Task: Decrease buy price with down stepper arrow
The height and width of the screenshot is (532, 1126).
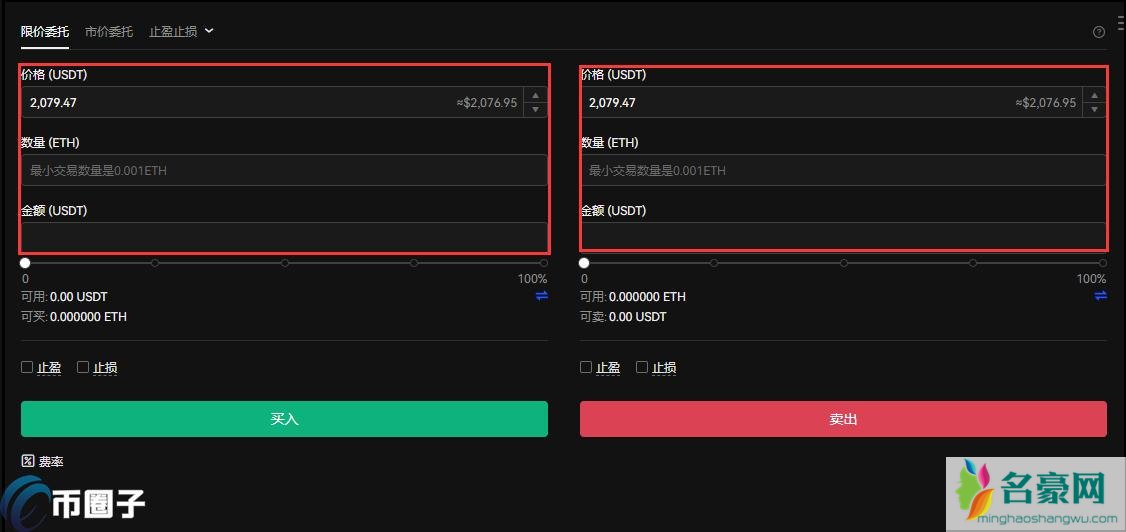Action: click(x=536, y=109)
